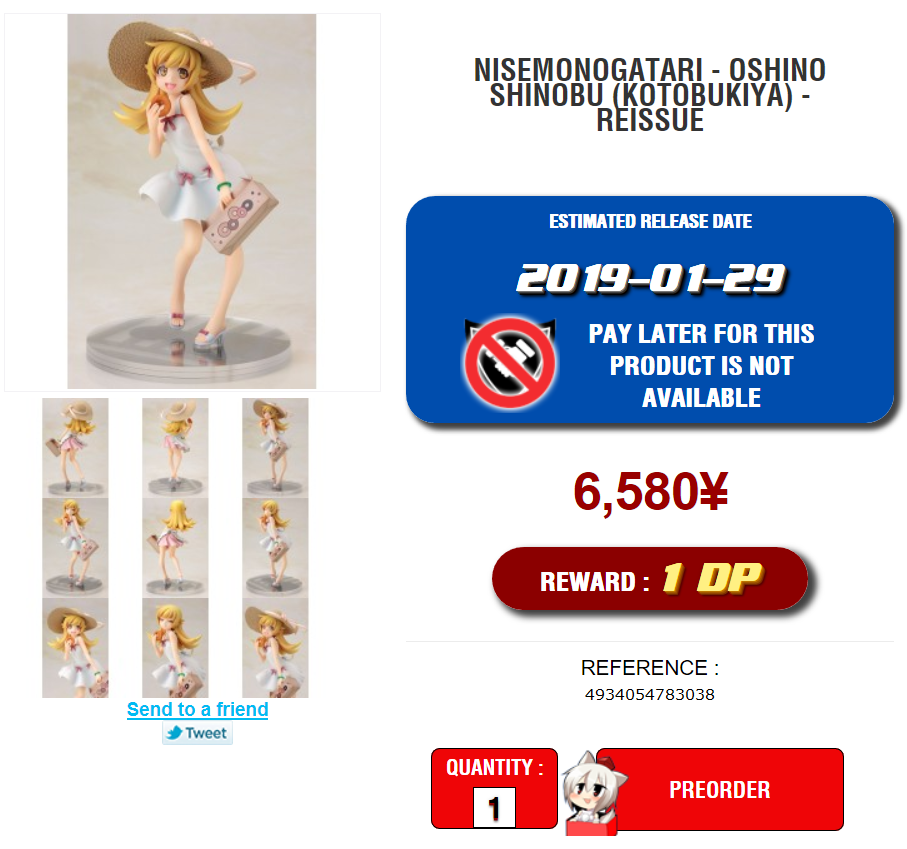Select the middle-left front view thumbnail
Image resolution: width=907 pixels, height=849 pixels.
tap(75, 548)
